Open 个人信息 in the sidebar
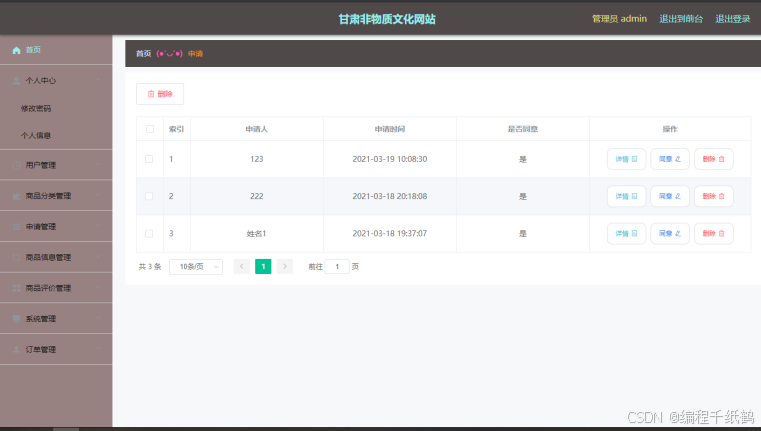 click(36, 135)
